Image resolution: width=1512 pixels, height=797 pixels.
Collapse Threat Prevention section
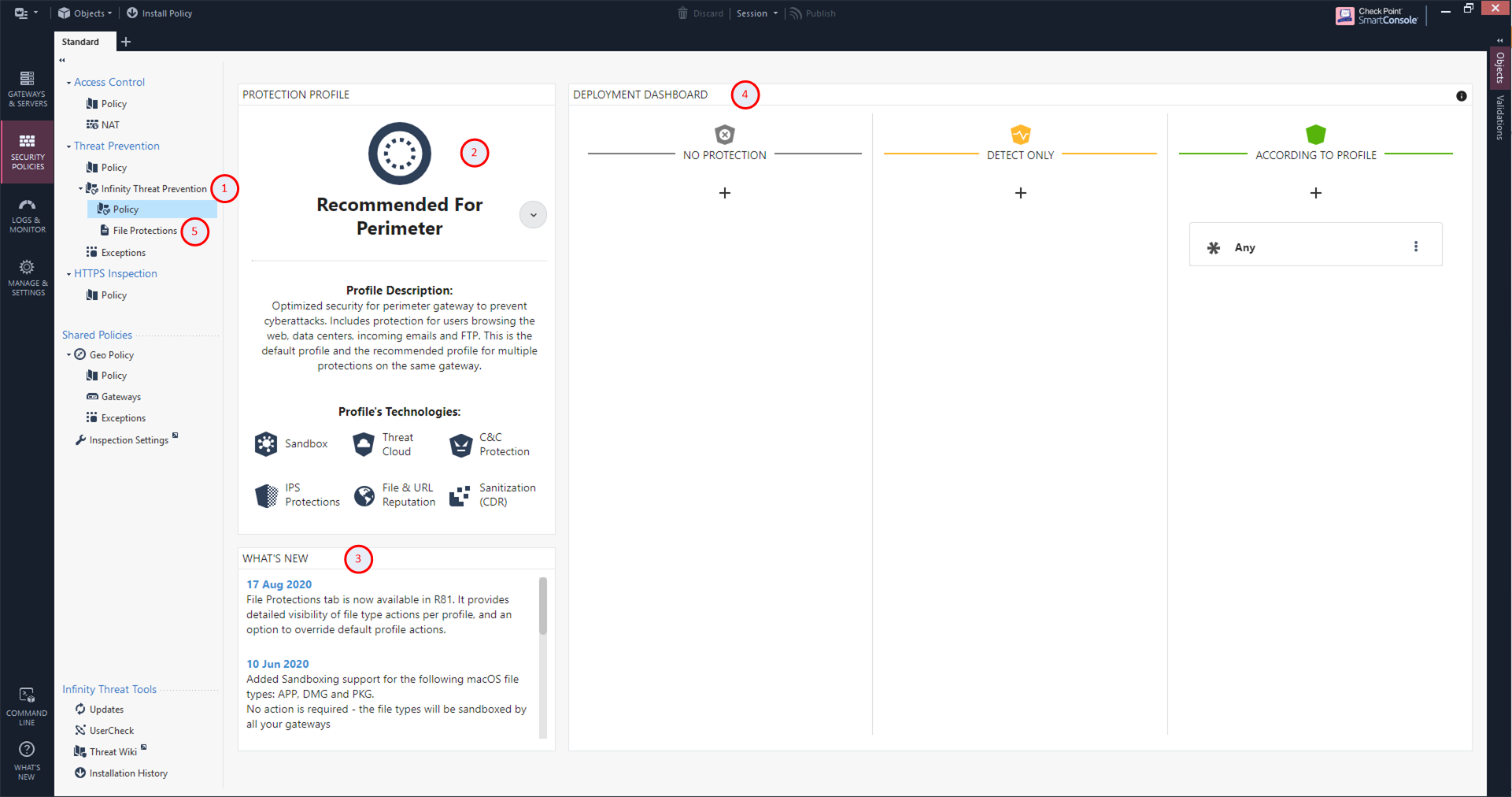click(68, 146)
